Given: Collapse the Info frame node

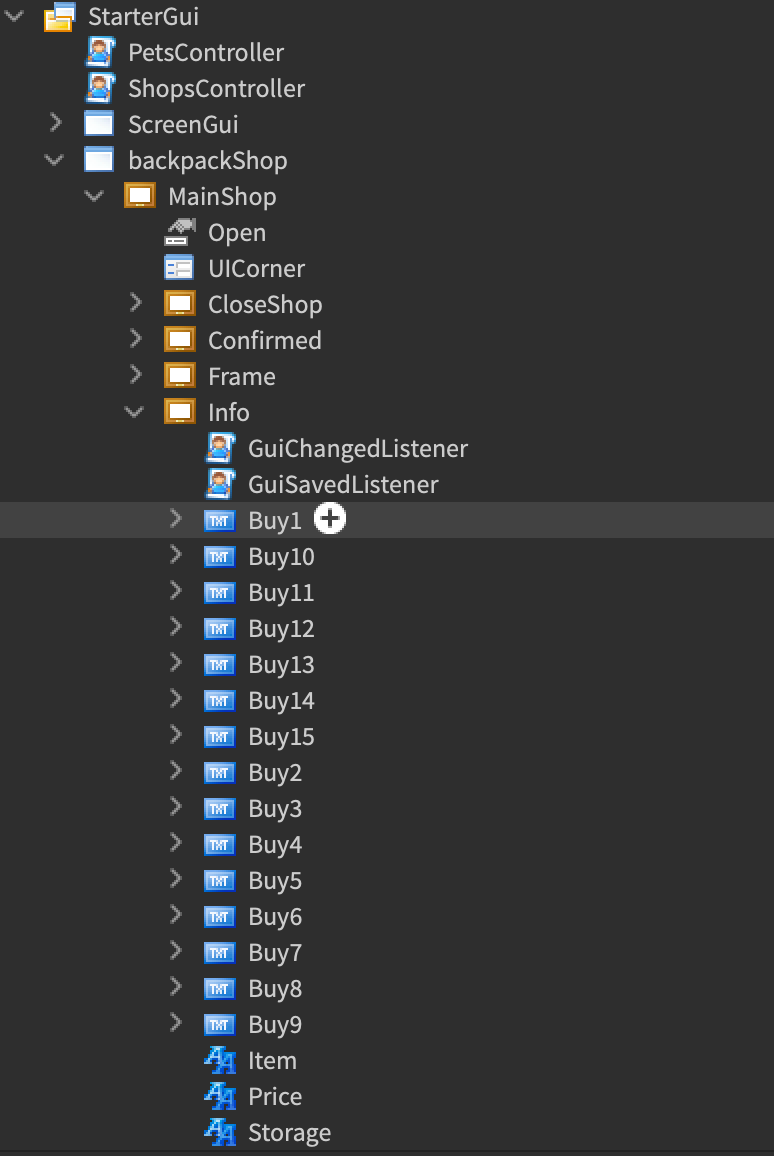Looking at the screenshot, I should [x=135, y=412].
